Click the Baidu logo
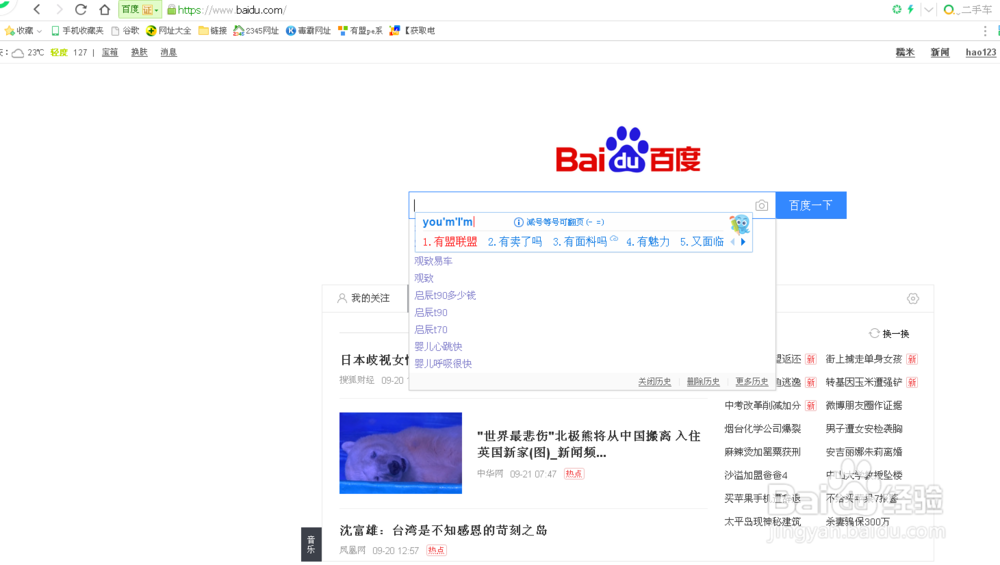 click(628, 150)
